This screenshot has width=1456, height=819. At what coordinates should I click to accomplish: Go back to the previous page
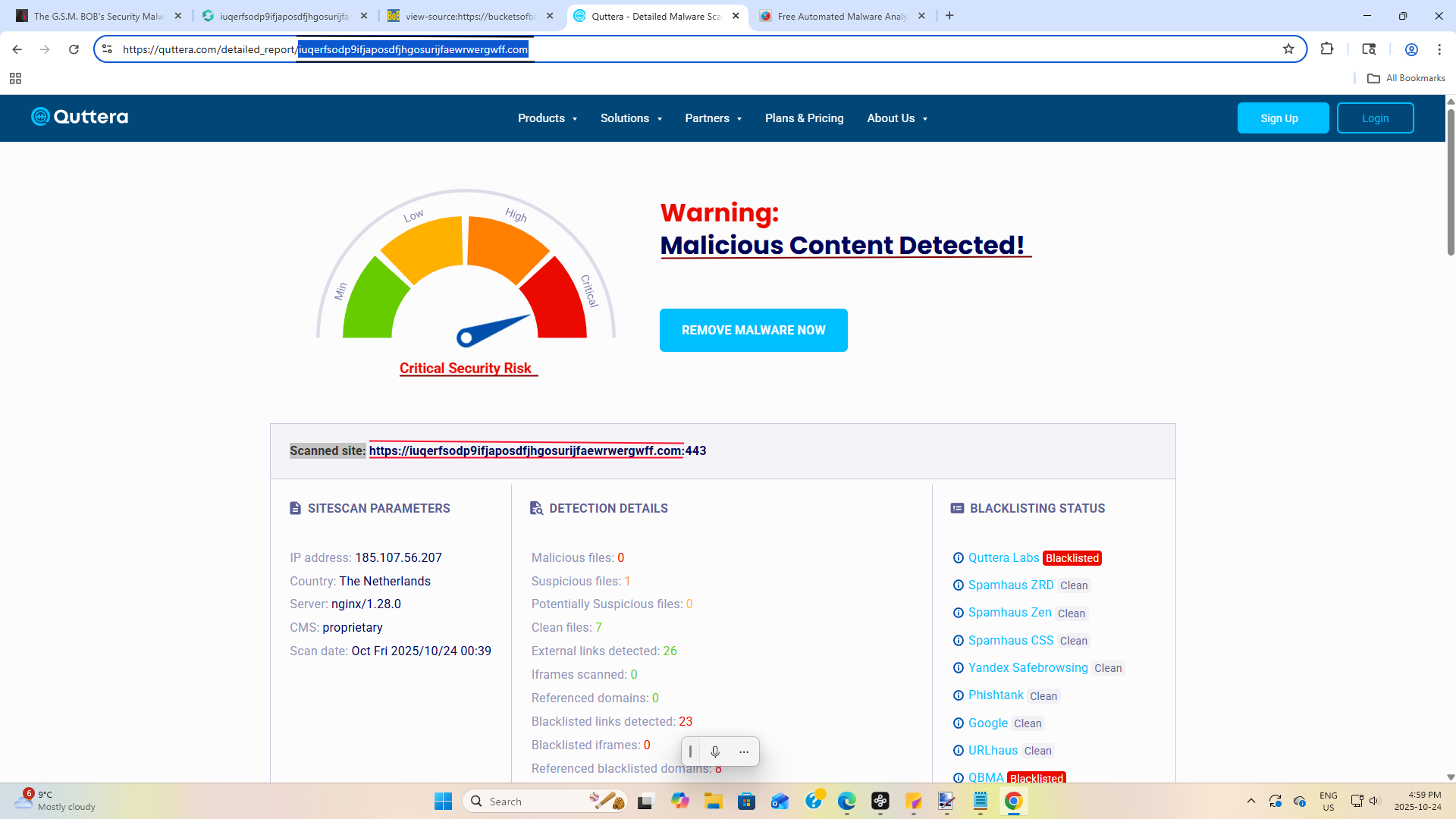pyautogui.click(x=17, y=49)
